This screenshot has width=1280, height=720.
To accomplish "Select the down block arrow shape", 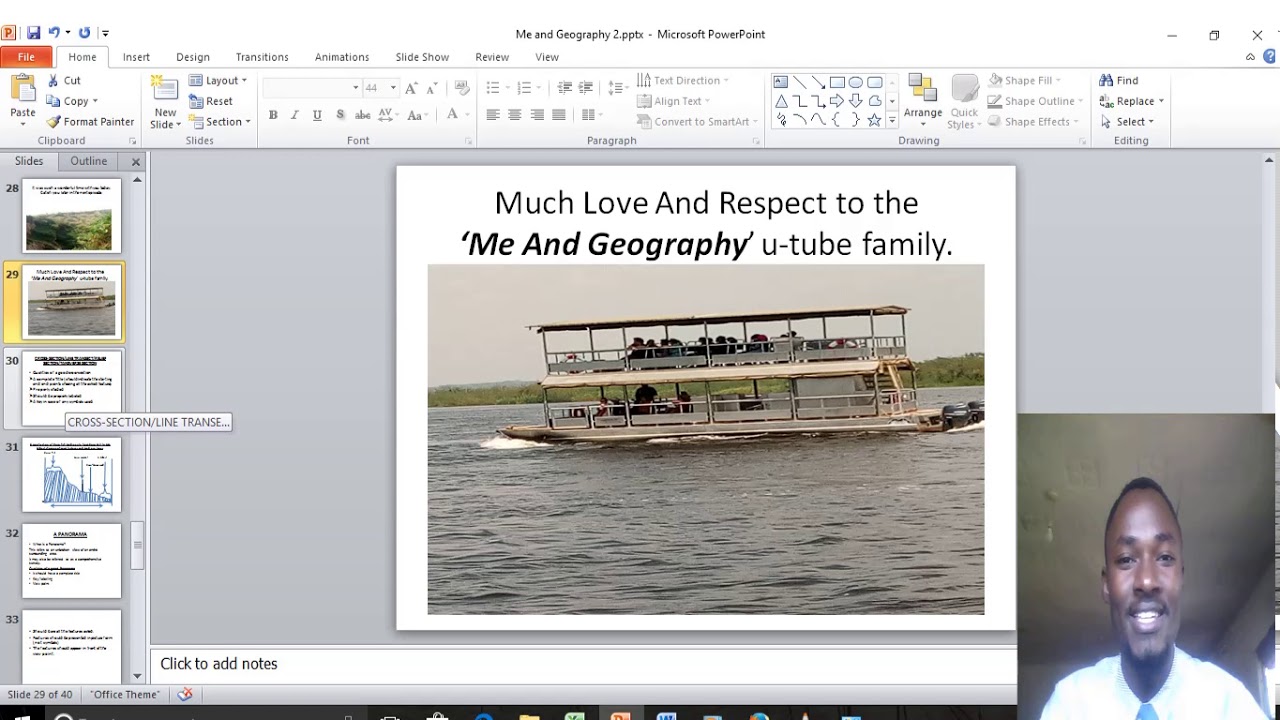I will pos(856,101).
